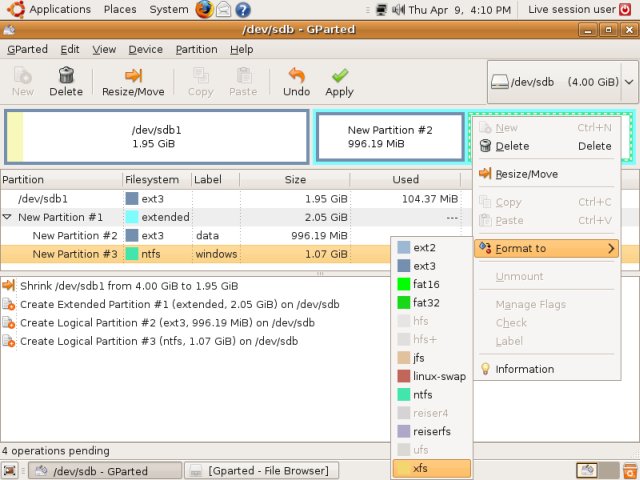Click the red power icon in panel
The height and width of the screenshot is (480, 640).
pyautogui.click(x=625, y=9)
